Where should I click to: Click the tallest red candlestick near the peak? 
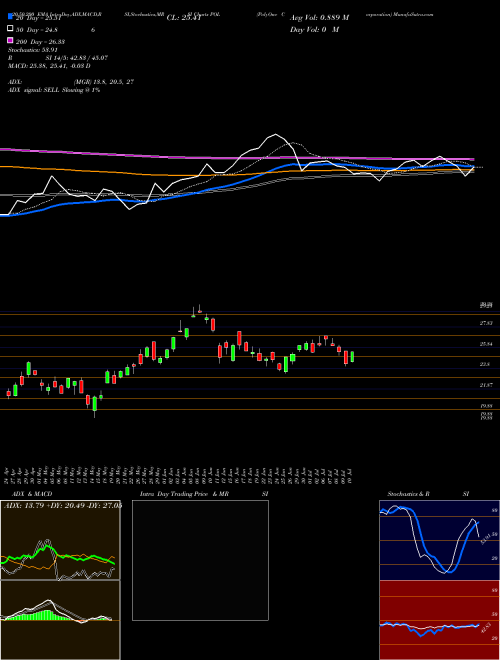[213, 325]
